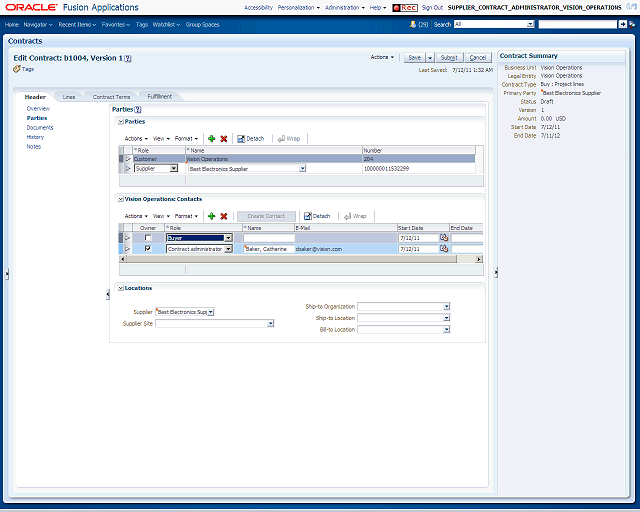This screenshot has height=512, width=640.
Task: Click the Buyer row Name field
Action: click(269, 238)
